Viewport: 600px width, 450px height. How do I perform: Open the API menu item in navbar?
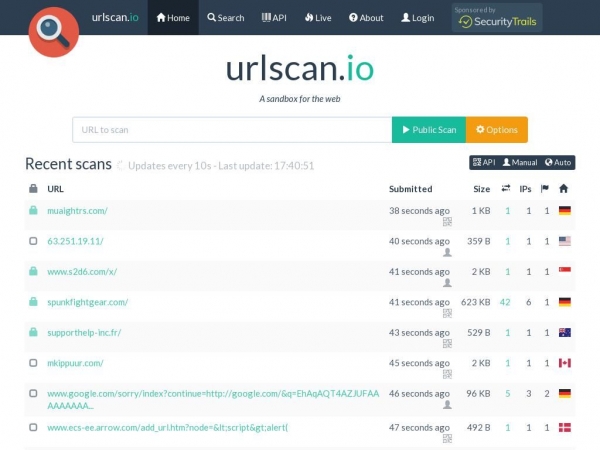274,18
